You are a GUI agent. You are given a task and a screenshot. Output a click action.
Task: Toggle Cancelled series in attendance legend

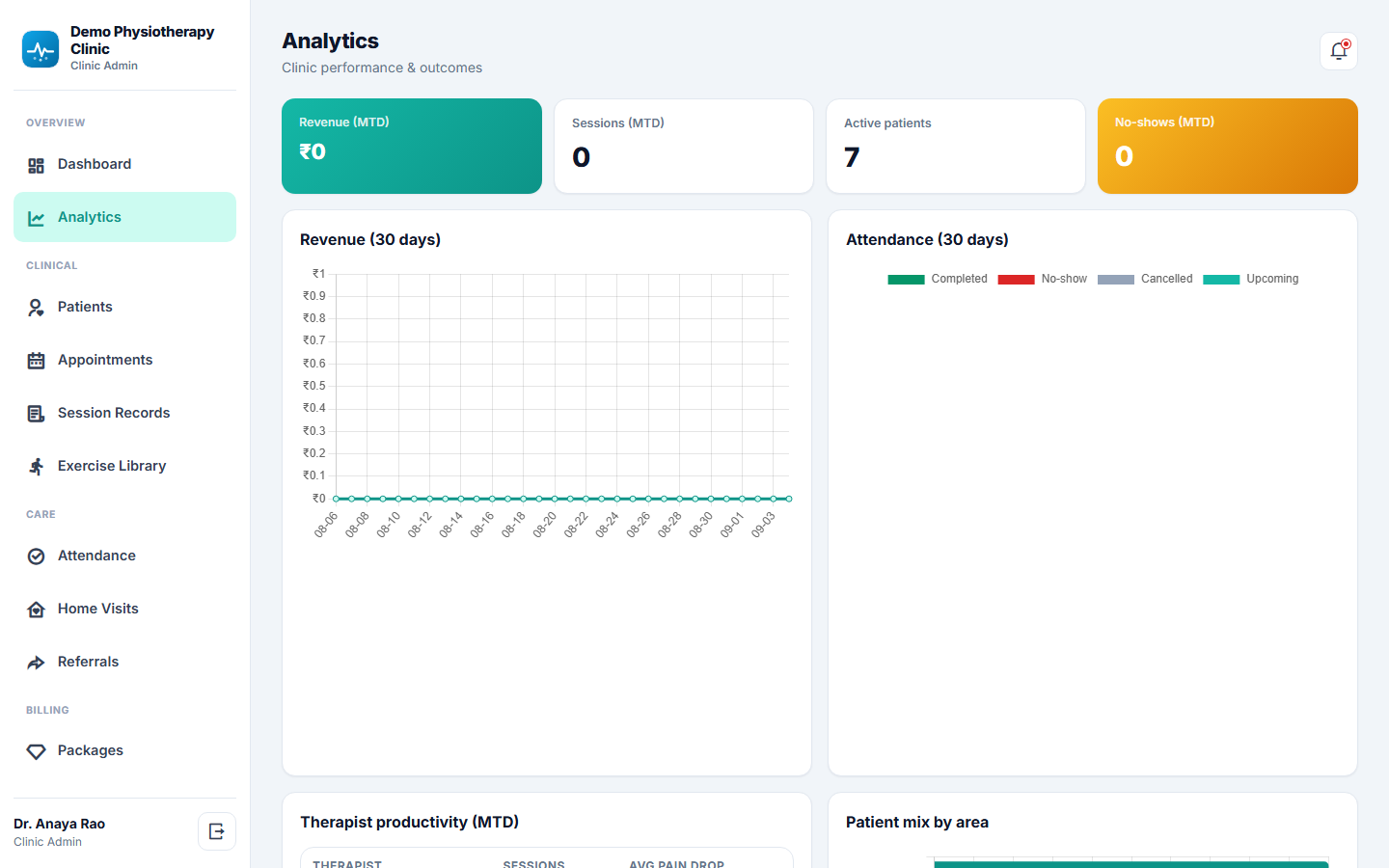pos(1145,279)
